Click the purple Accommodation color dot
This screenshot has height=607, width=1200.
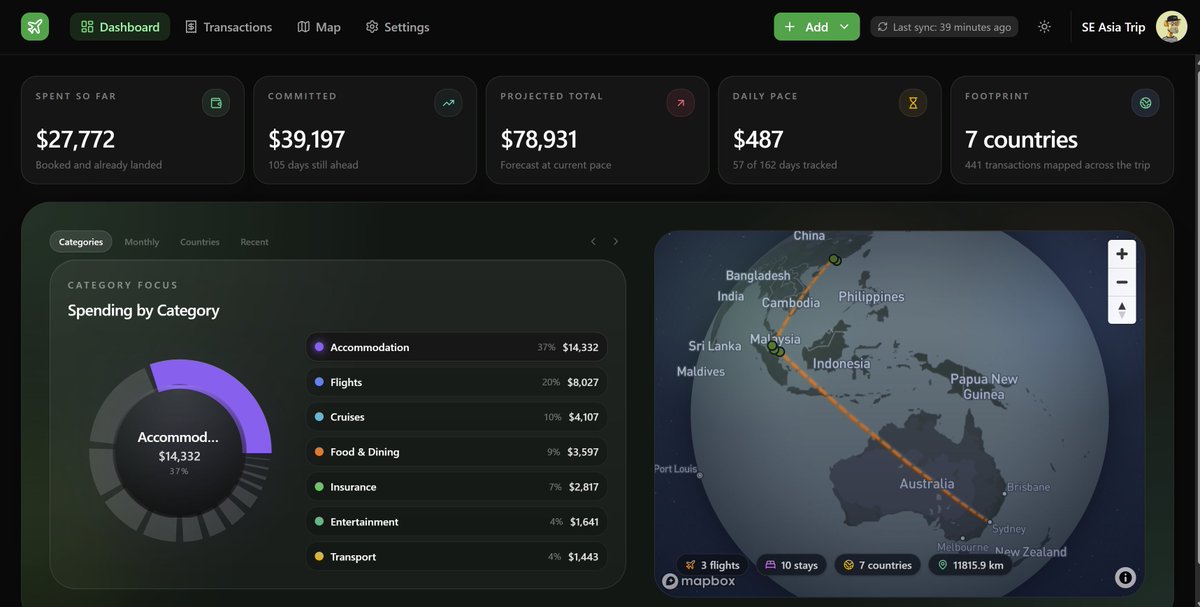tap(319, 347)
